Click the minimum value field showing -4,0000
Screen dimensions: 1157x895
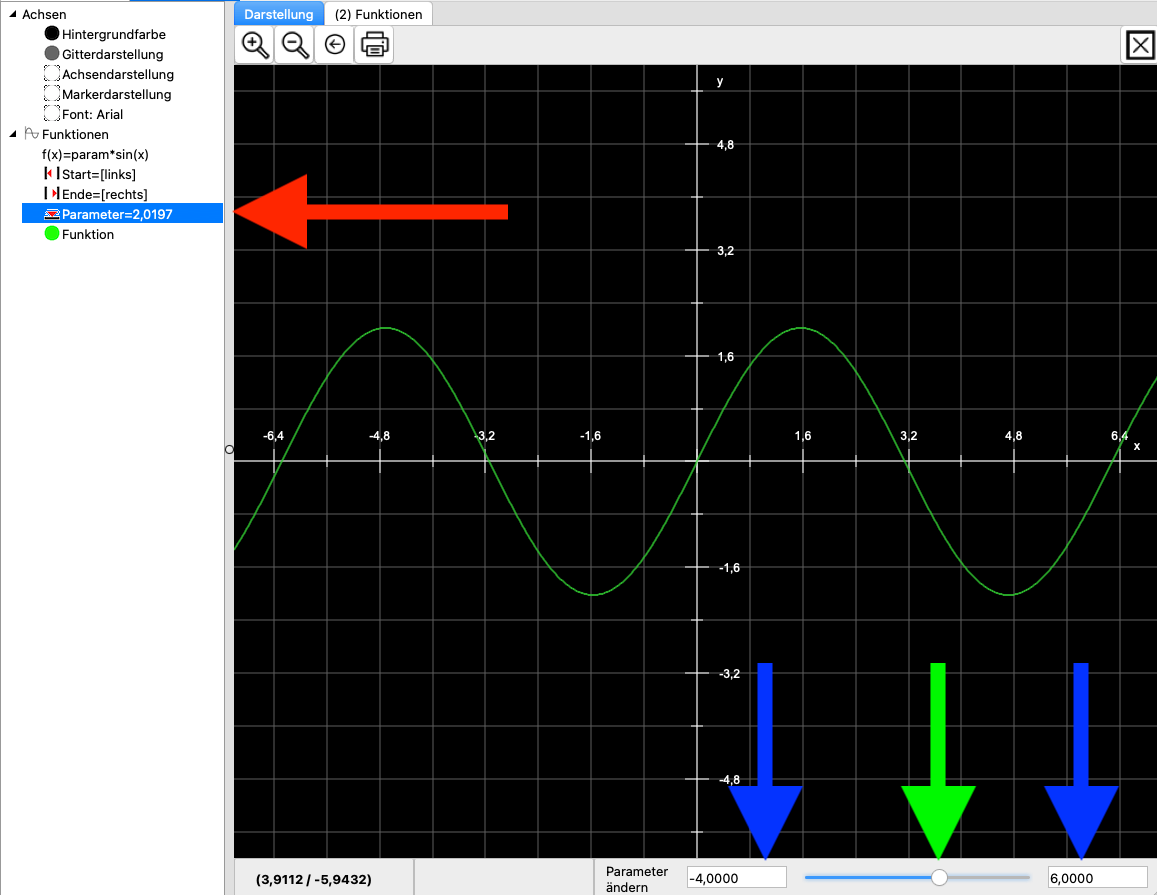736,877
